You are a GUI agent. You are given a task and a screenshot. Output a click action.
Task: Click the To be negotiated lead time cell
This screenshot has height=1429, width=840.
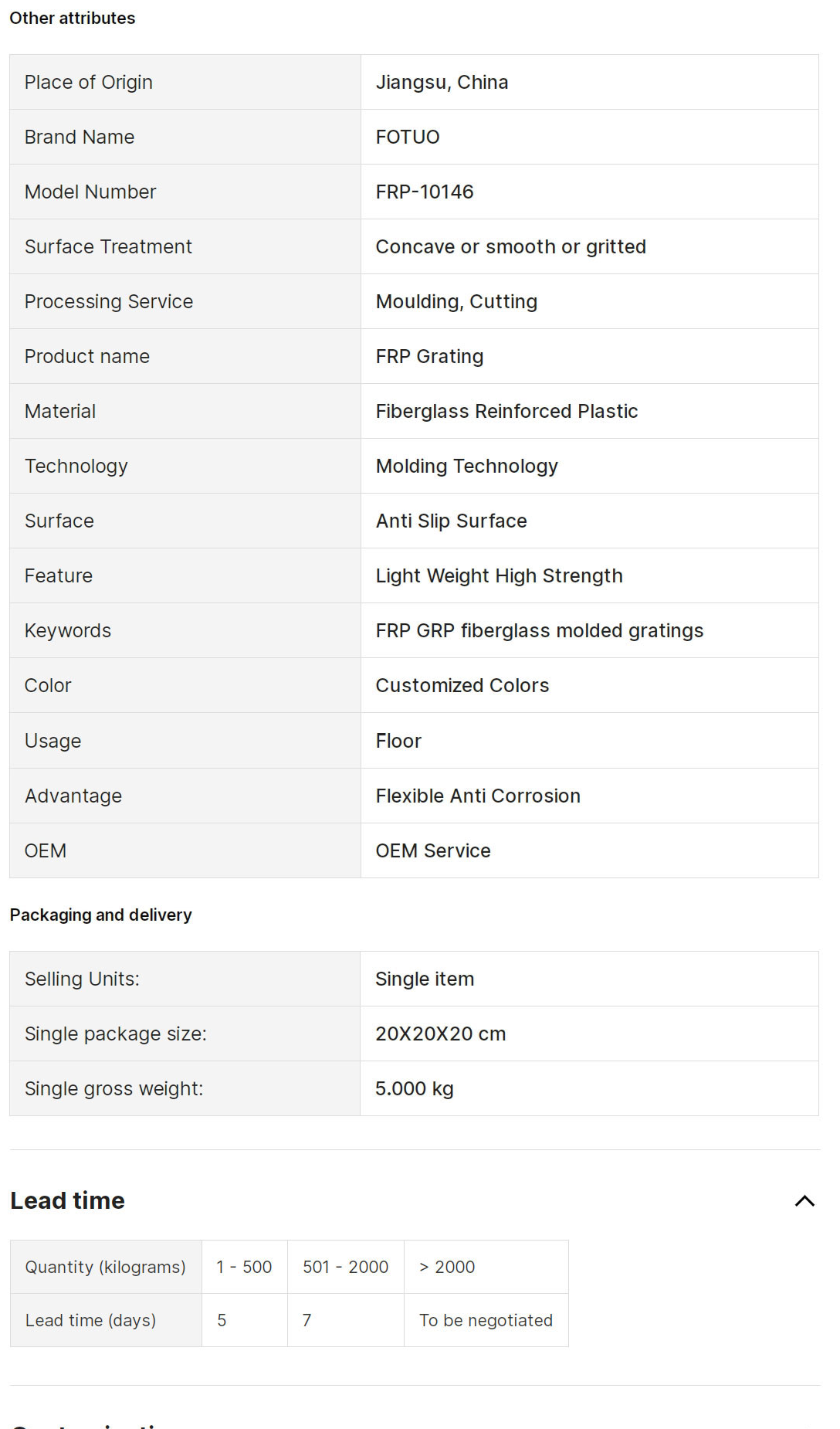point(486,1320)
